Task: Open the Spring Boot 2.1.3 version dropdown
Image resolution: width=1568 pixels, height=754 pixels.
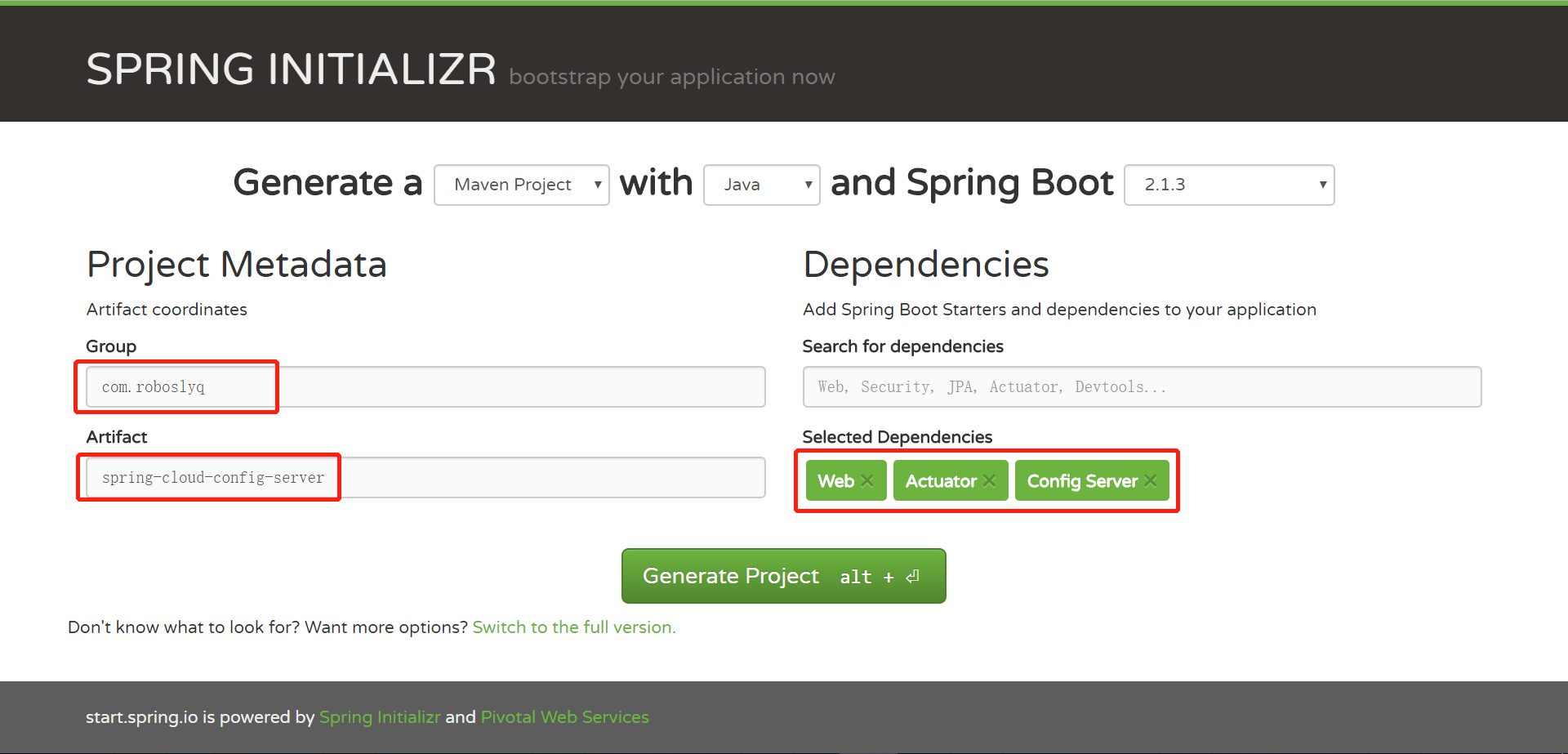Action: 1229,185
